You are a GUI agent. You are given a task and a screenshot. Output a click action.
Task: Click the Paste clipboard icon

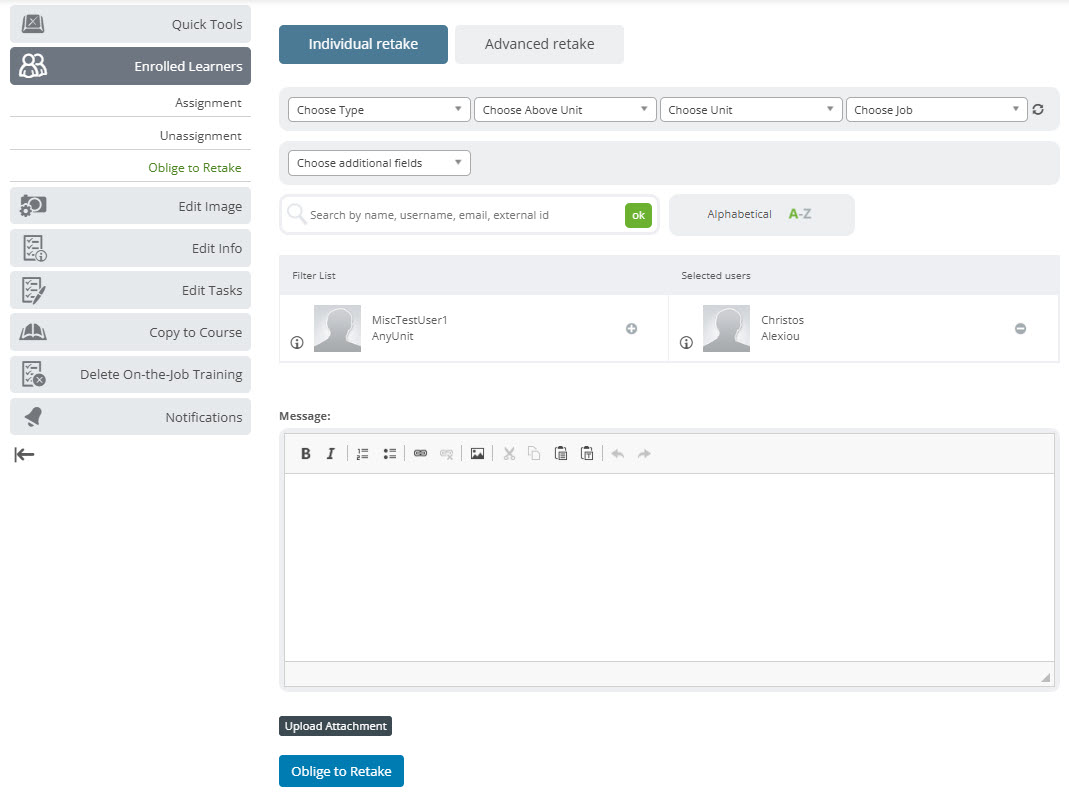[x=561, y=453]
